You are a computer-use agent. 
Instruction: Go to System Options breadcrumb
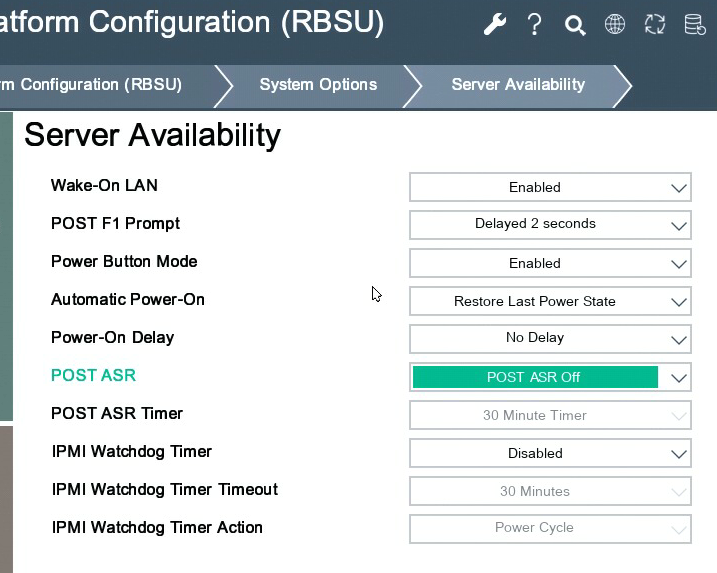coord(318,85)
